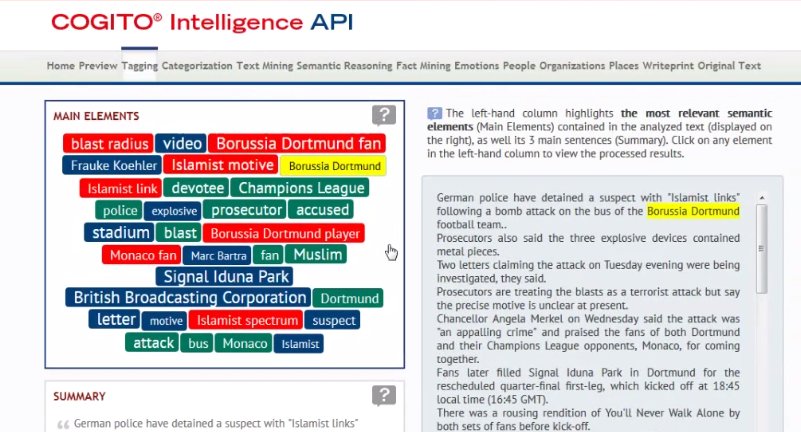Click the 'suspect' tag
Image resolution: width=801 pixels, height=432 pixels.
[x=333, y=320]
